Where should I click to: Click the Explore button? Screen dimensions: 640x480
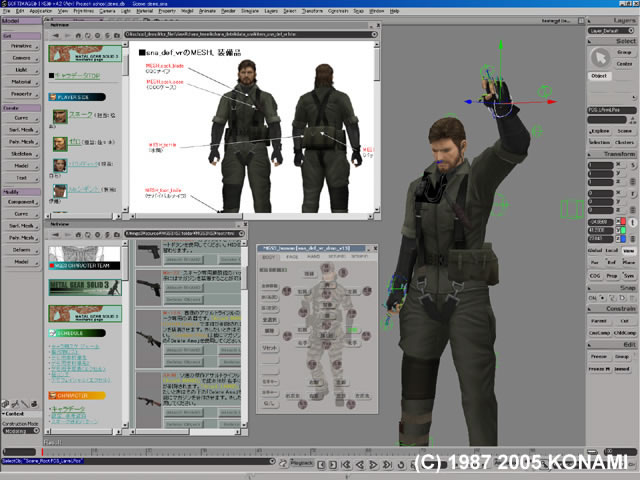[600, 131]
